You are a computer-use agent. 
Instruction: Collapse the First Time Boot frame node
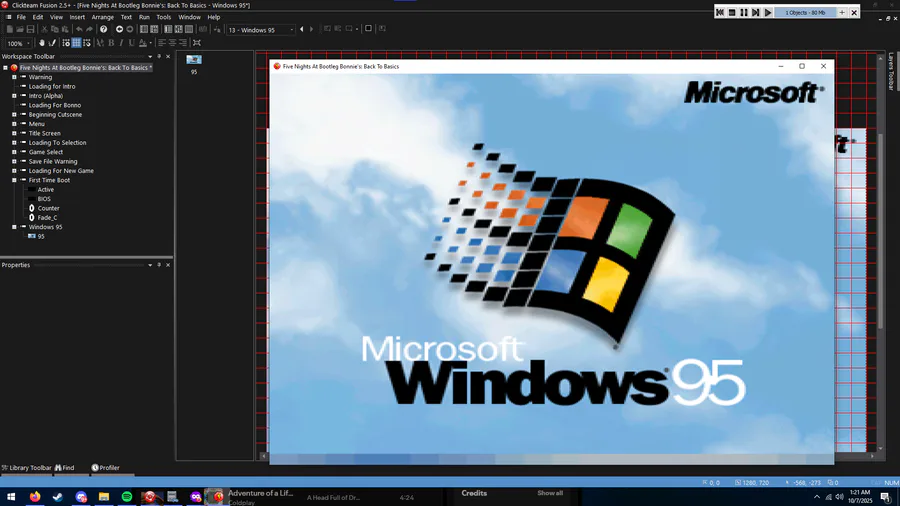tap(14, 180)
